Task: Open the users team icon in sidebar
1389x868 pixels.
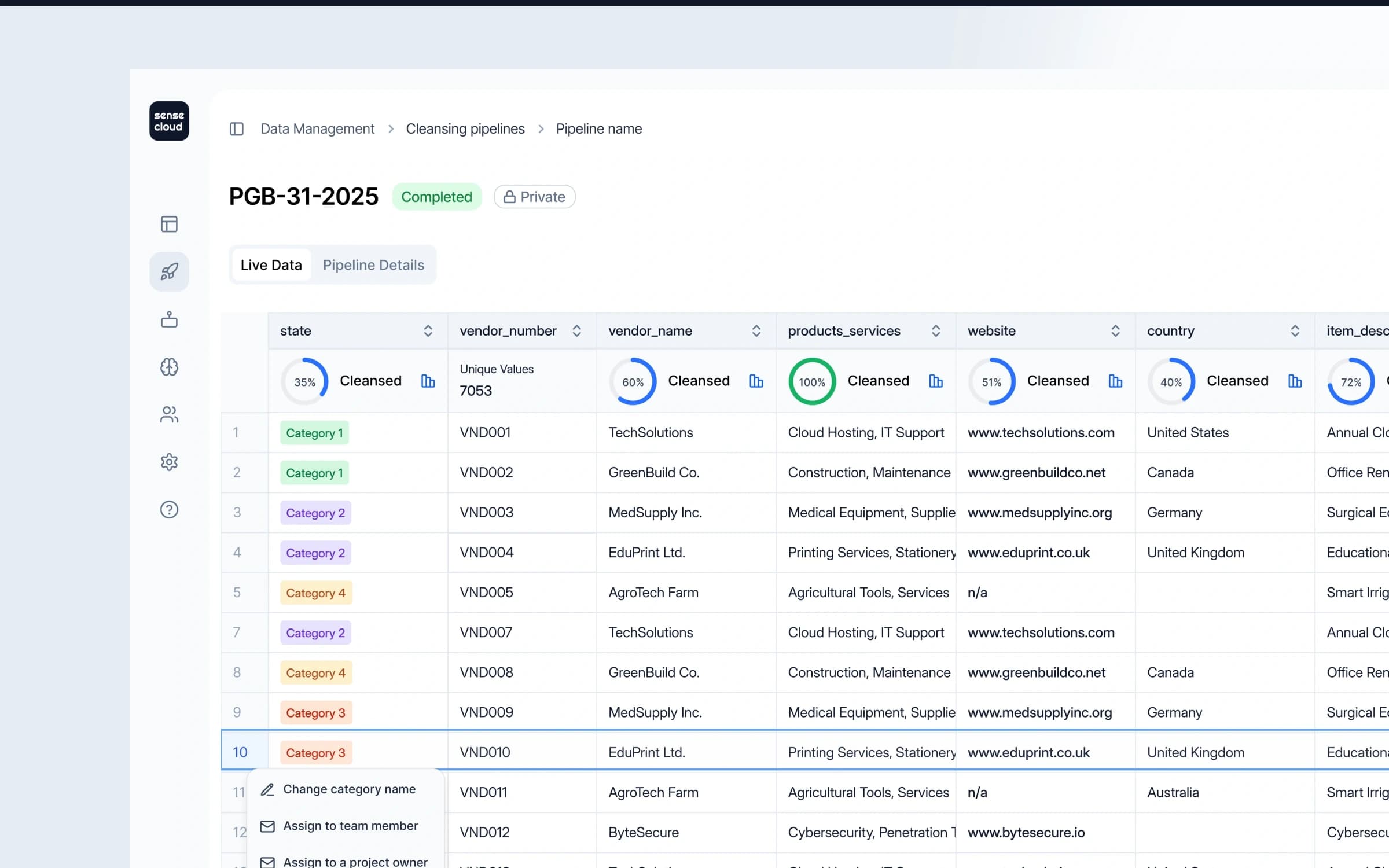Action: pyautogui.click(x=169, y=414)
